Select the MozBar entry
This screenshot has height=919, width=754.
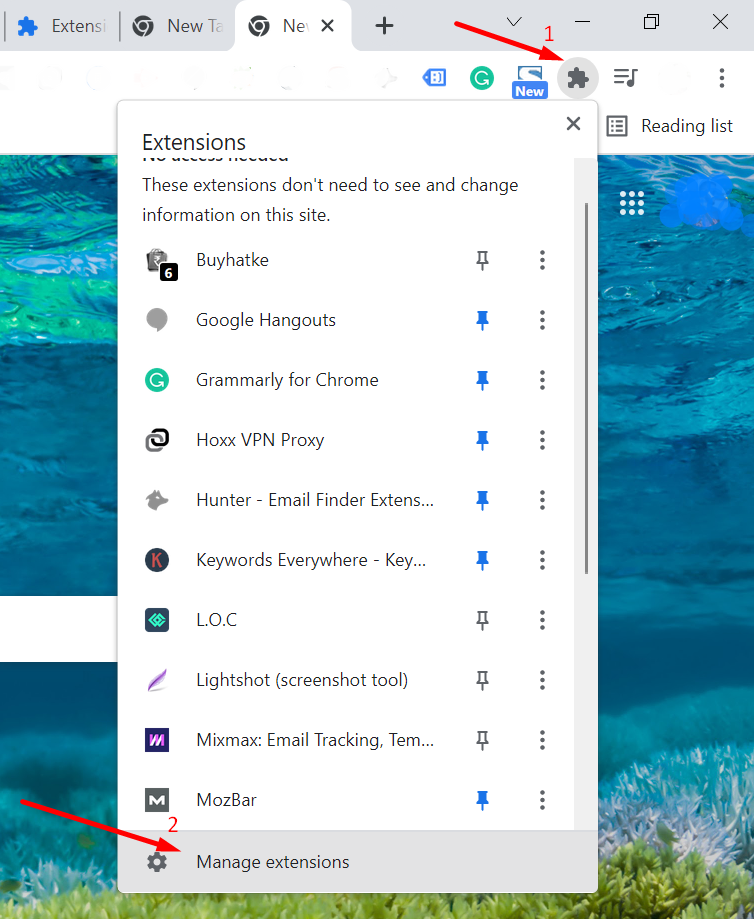click(226, 800)
